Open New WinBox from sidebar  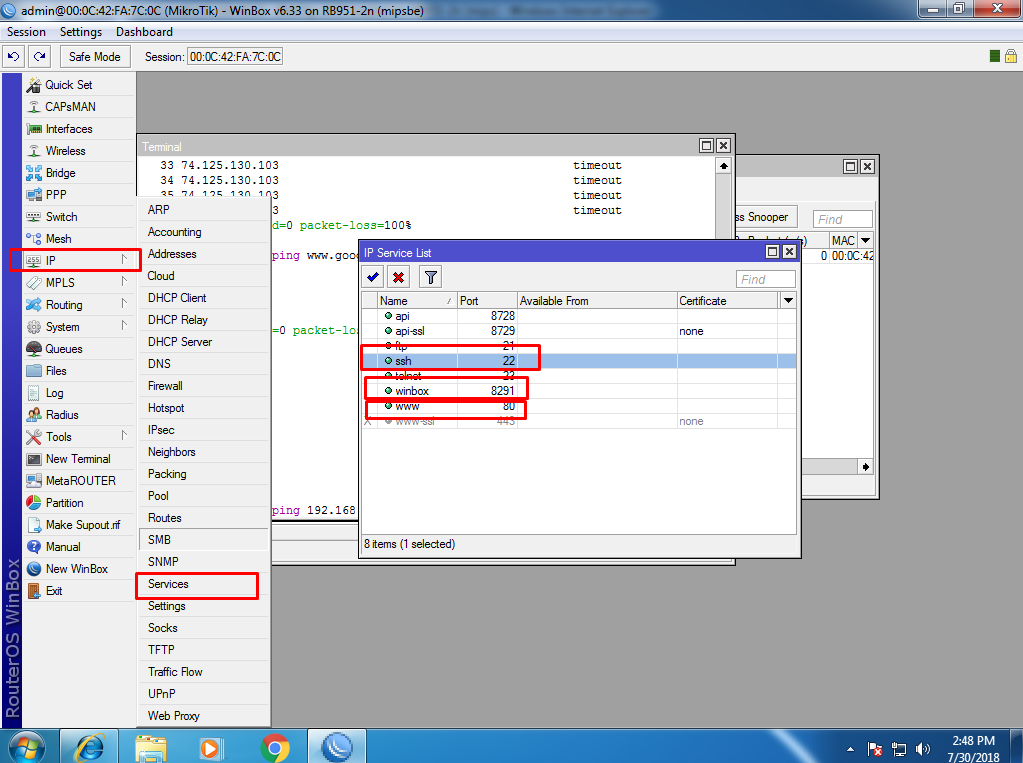coord(79,568)
